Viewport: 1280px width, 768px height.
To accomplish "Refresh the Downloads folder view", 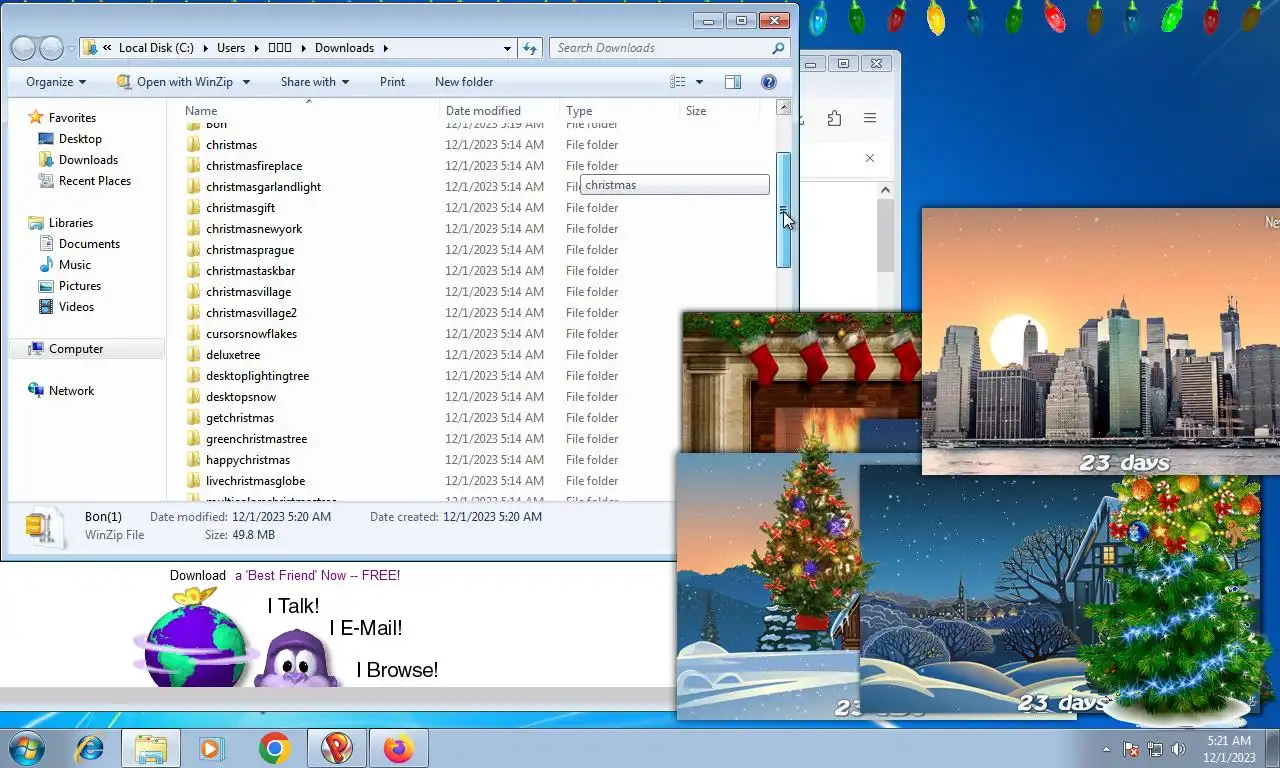I will tap(531, 48).
